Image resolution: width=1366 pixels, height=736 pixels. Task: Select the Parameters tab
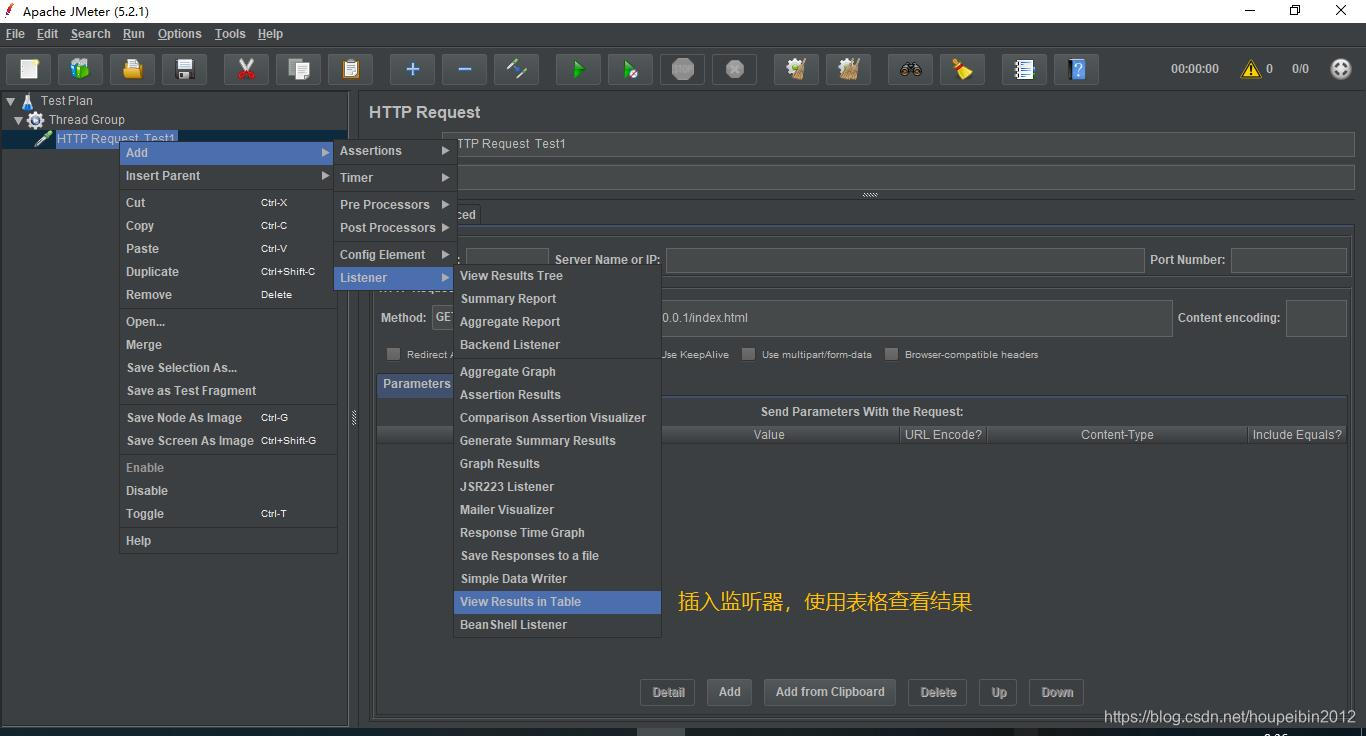[416, 384]
